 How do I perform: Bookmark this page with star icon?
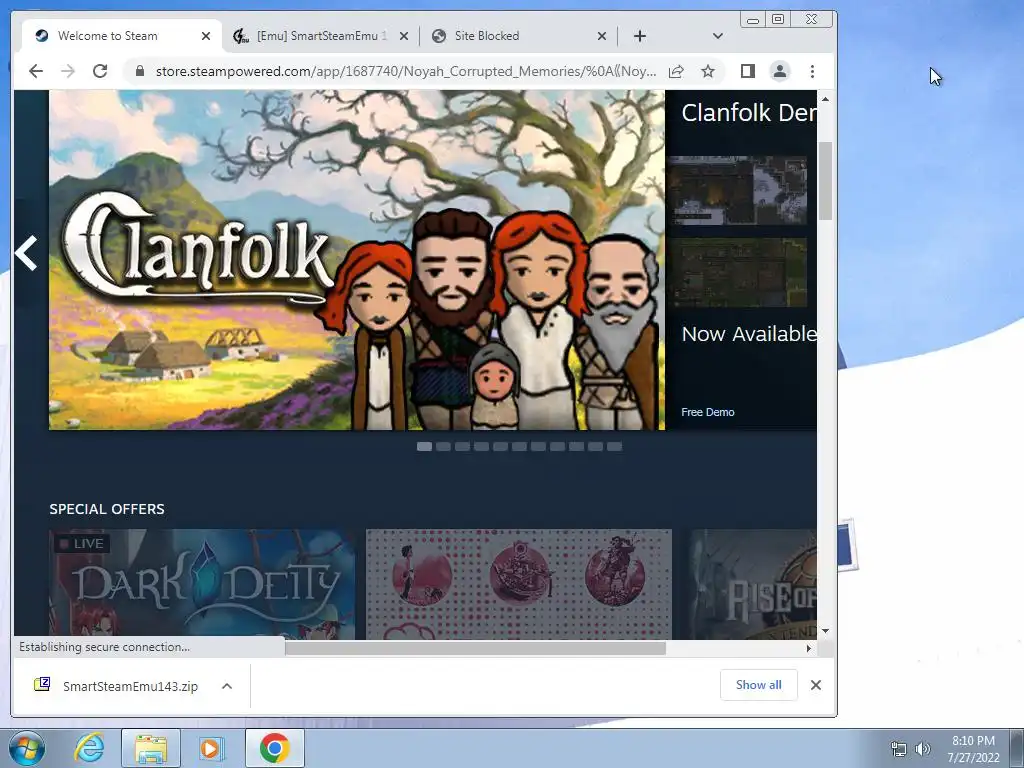pos(708,71)
